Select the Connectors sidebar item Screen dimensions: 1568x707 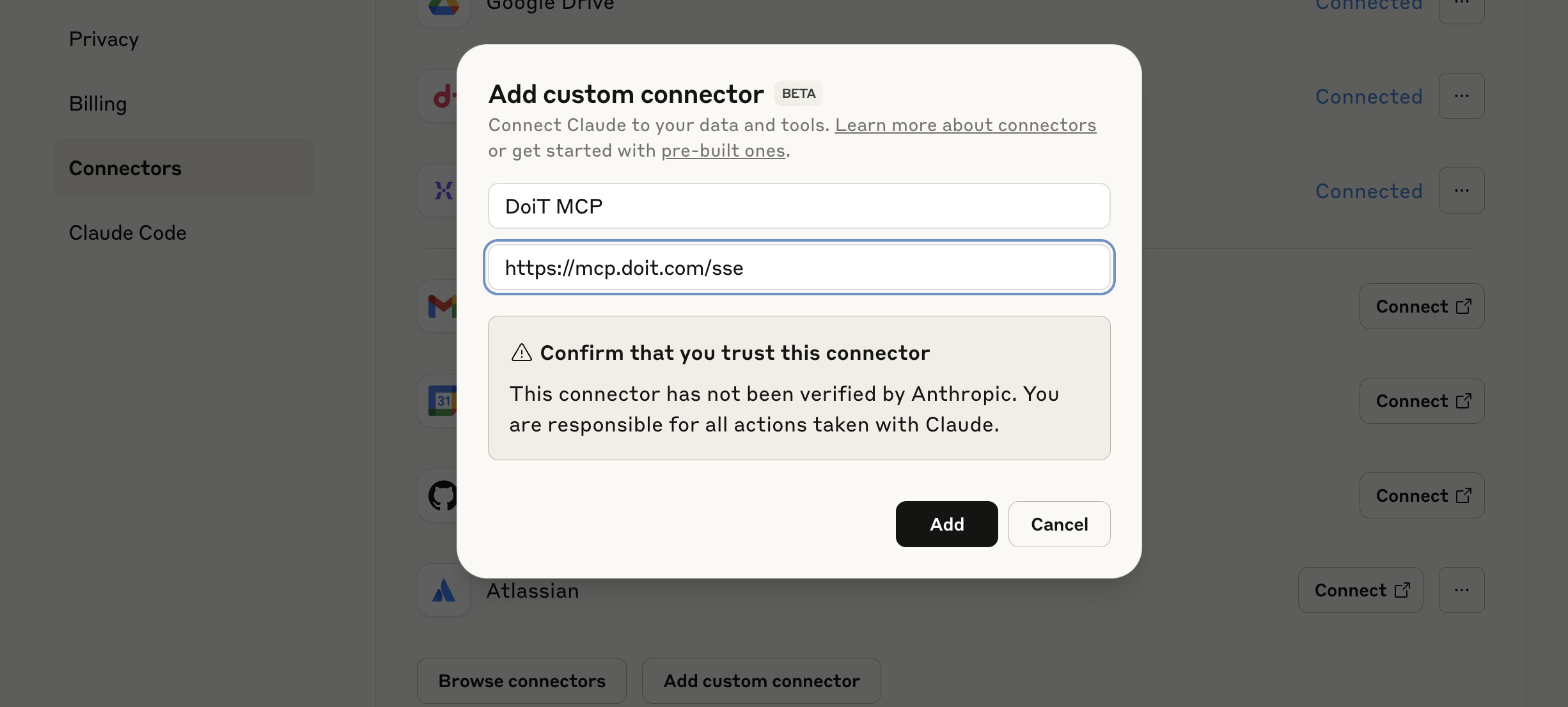coord(125,168)
